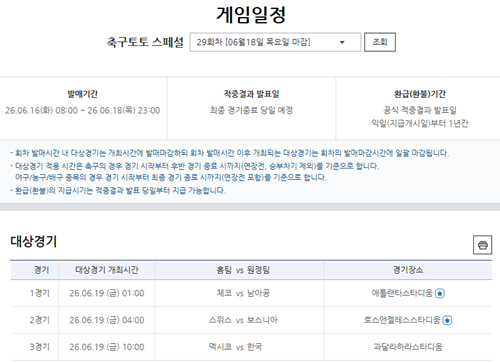Click the 축구토토 스페셜 label
Screen dimensions: 500x363
(145, 42)
